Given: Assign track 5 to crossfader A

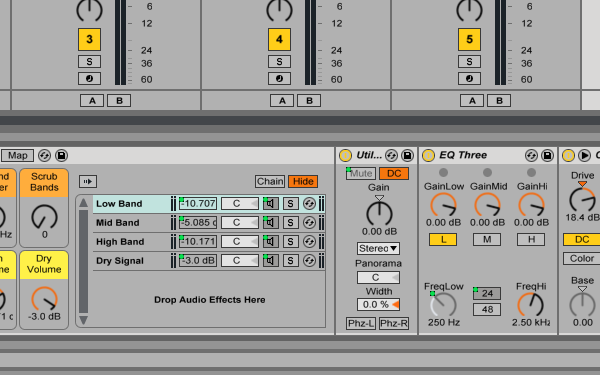Looking at the screenshot, I should (472, 101).
